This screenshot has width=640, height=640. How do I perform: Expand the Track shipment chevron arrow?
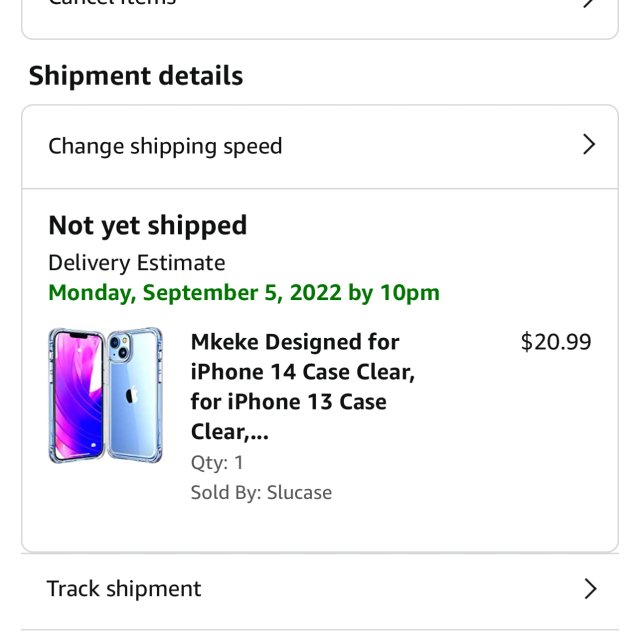pos(590,588)
